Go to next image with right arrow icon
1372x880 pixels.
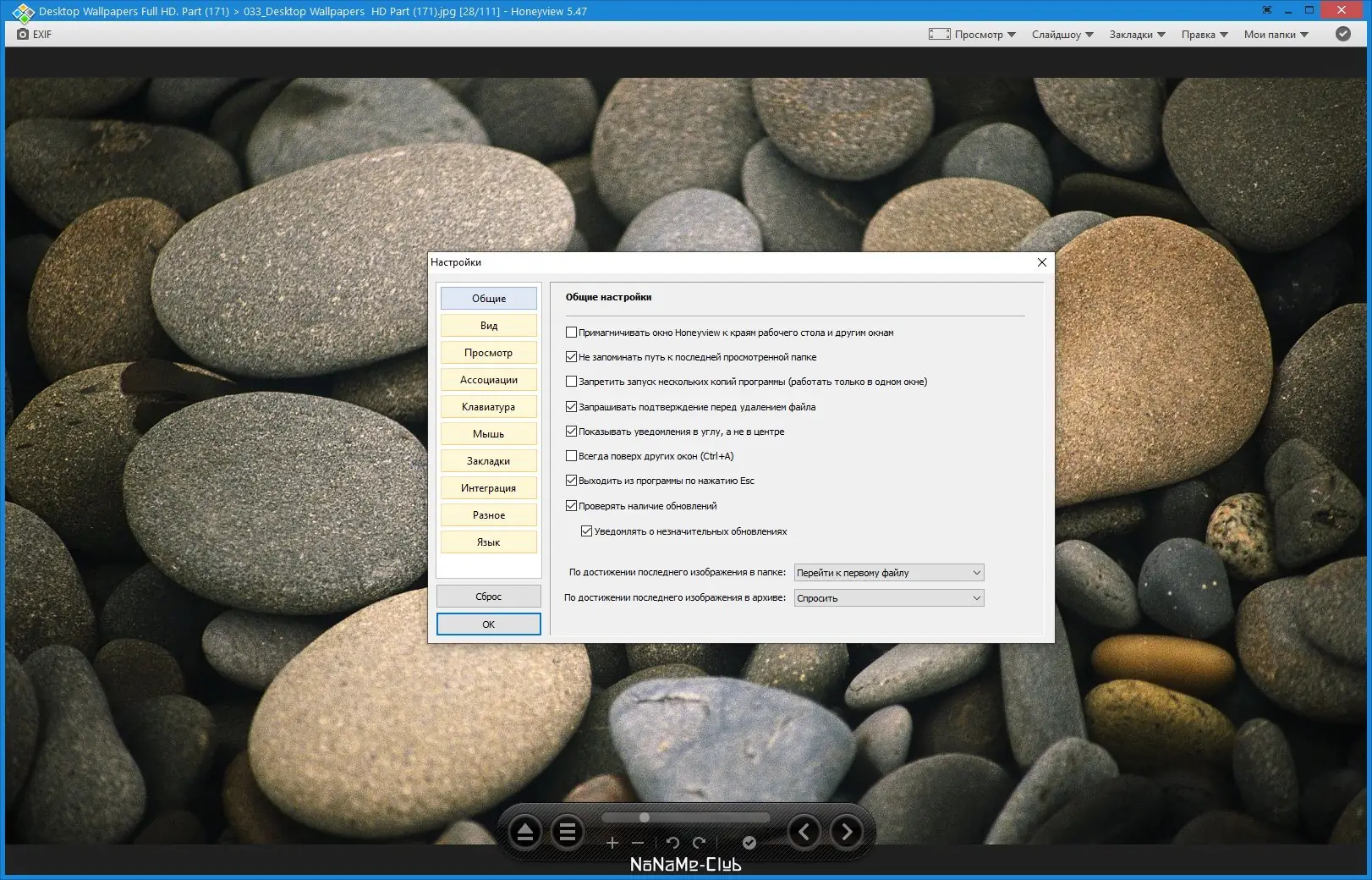point(845,832)
